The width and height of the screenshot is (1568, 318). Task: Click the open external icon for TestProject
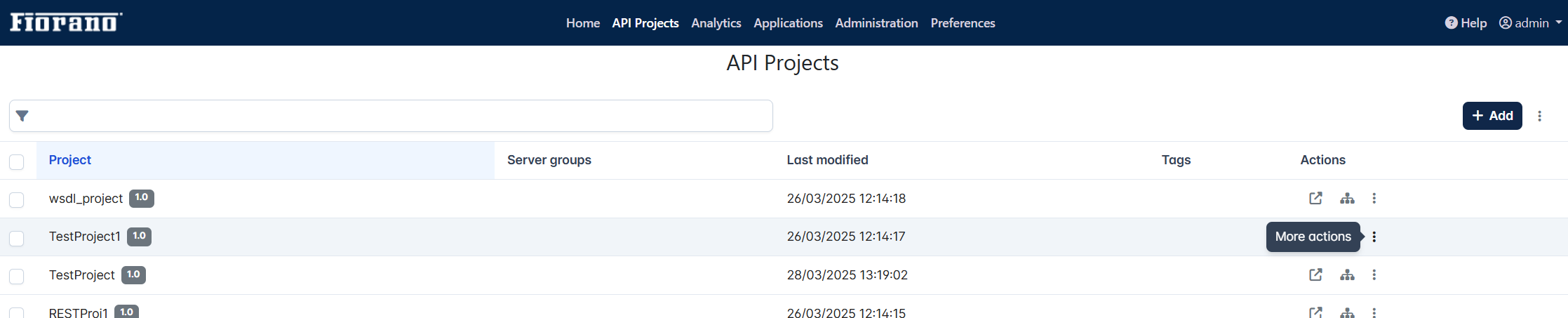coord(1315,275)
